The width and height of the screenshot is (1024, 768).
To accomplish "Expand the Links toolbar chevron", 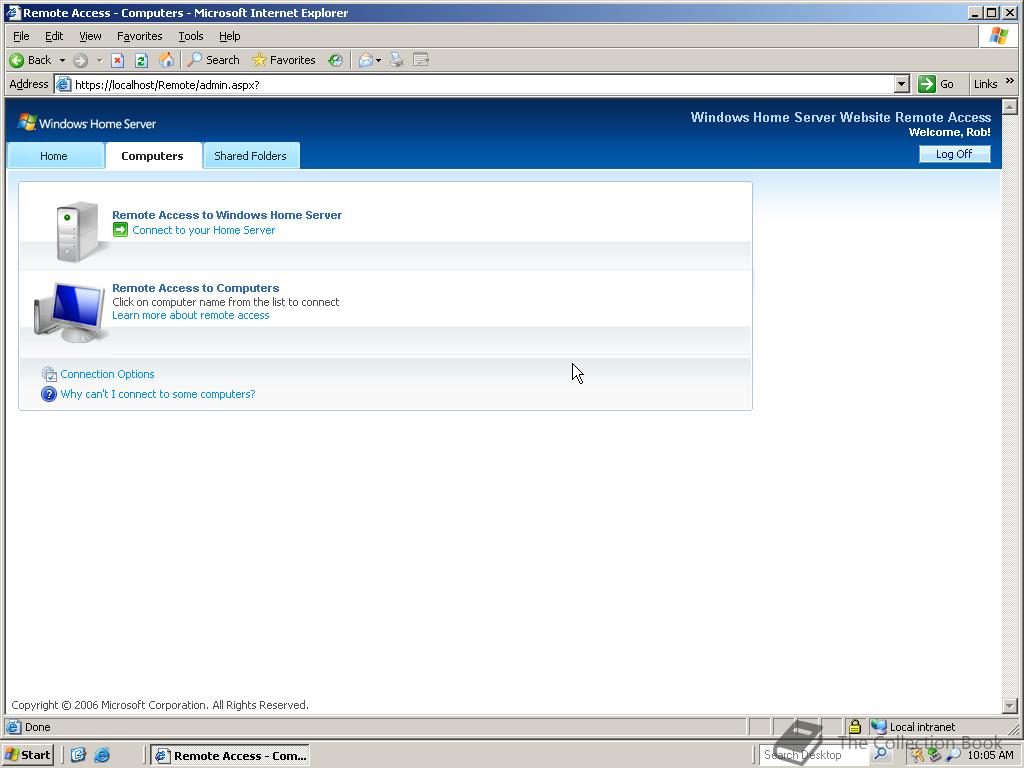I will pyautogui.click(x=1010, y=81).
